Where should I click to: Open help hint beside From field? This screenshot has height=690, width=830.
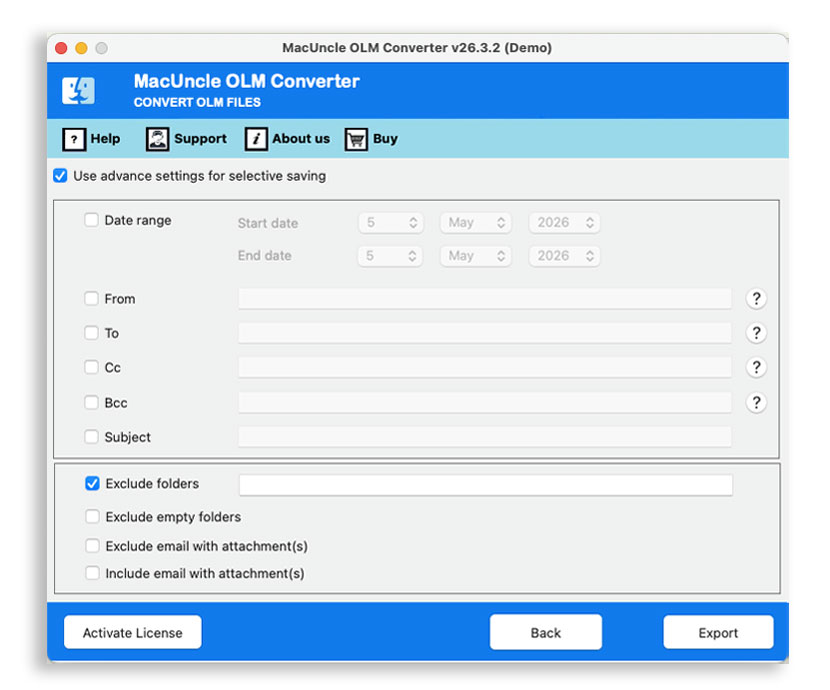tap(756, 299)
